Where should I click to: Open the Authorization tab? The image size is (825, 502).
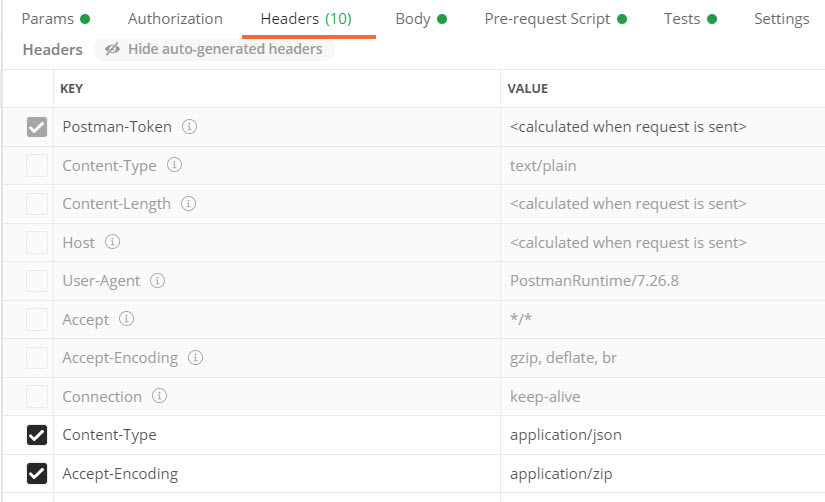click(175, 19)
